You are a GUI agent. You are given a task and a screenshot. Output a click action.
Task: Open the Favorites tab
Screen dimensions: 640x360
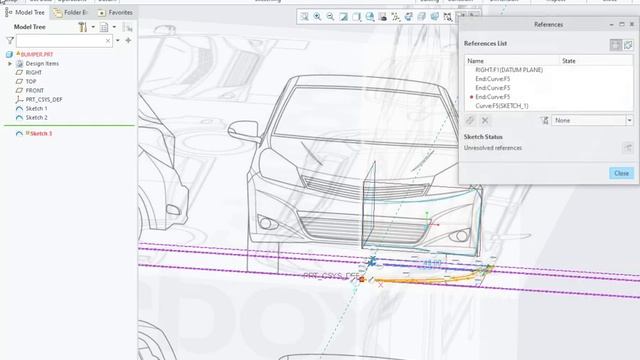click(115, 13)
